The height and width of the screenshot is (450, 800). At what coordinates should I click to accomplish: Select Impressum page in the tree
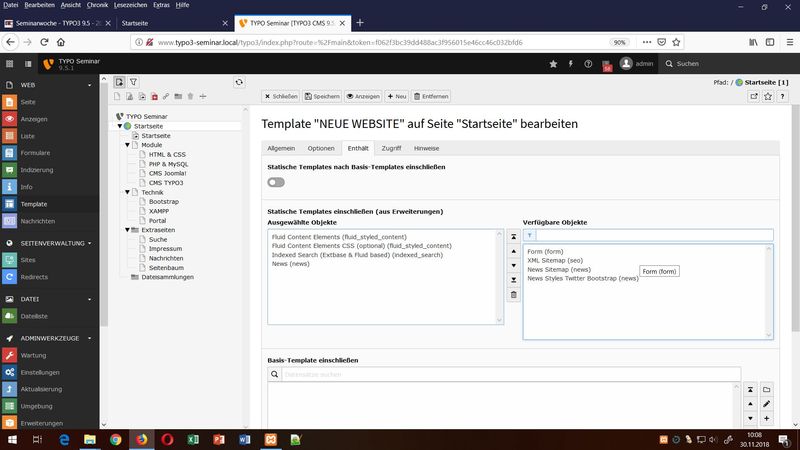(164, 249)
